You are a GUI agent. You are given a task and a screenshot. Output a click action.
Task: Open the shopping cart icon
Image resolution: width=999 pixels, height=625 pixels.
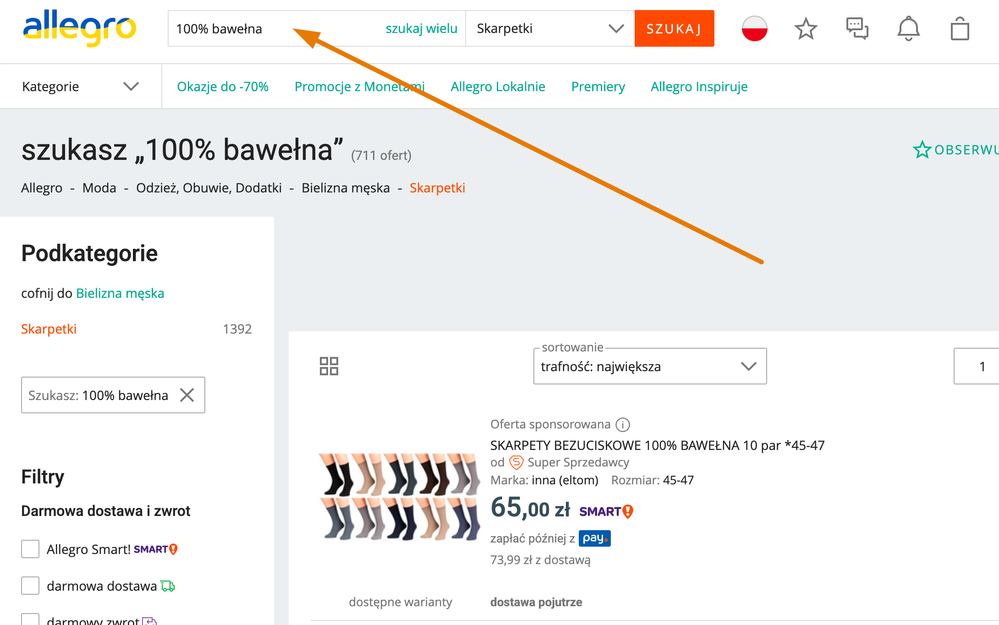tap(959, 29)
